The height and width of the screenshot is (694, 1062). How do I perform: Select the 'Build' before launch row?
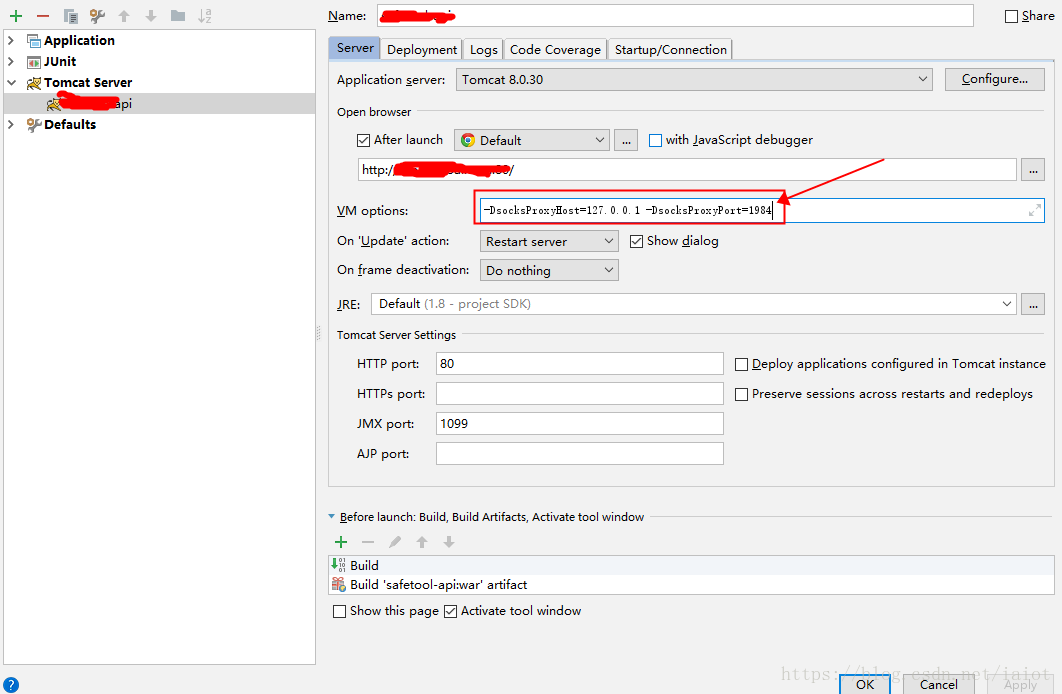691,565
